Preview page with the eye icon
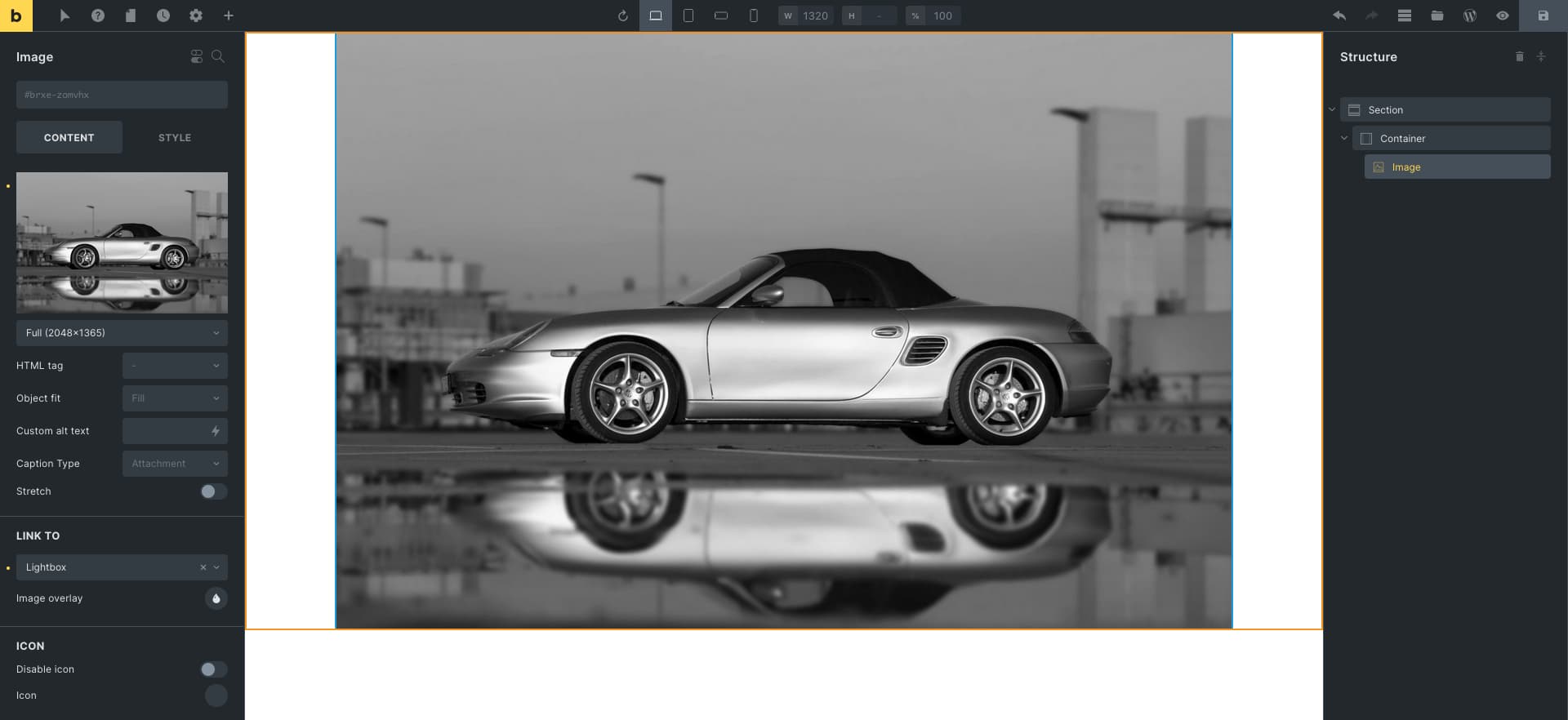This screenshot has width=1568, height=720. coord(1503,16)
